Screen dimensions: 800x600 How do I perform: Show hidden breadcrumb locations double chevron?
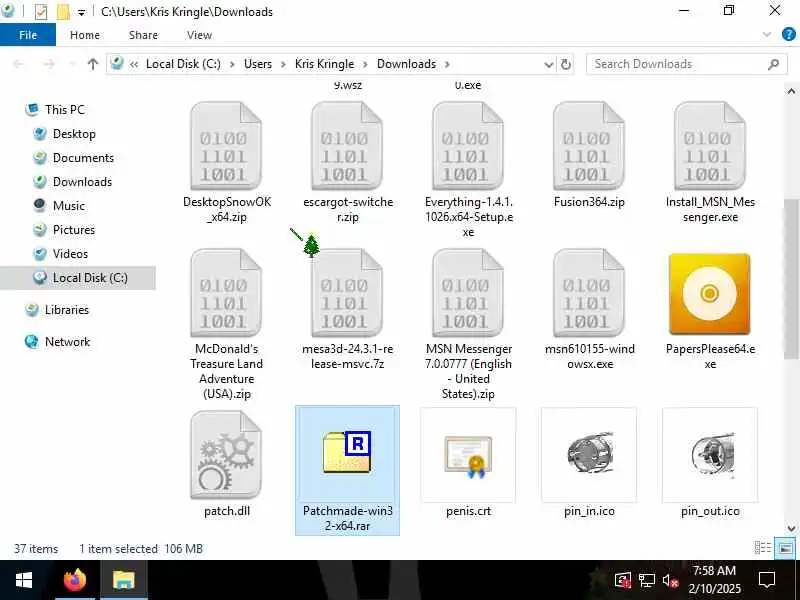[x=134, y=64]
